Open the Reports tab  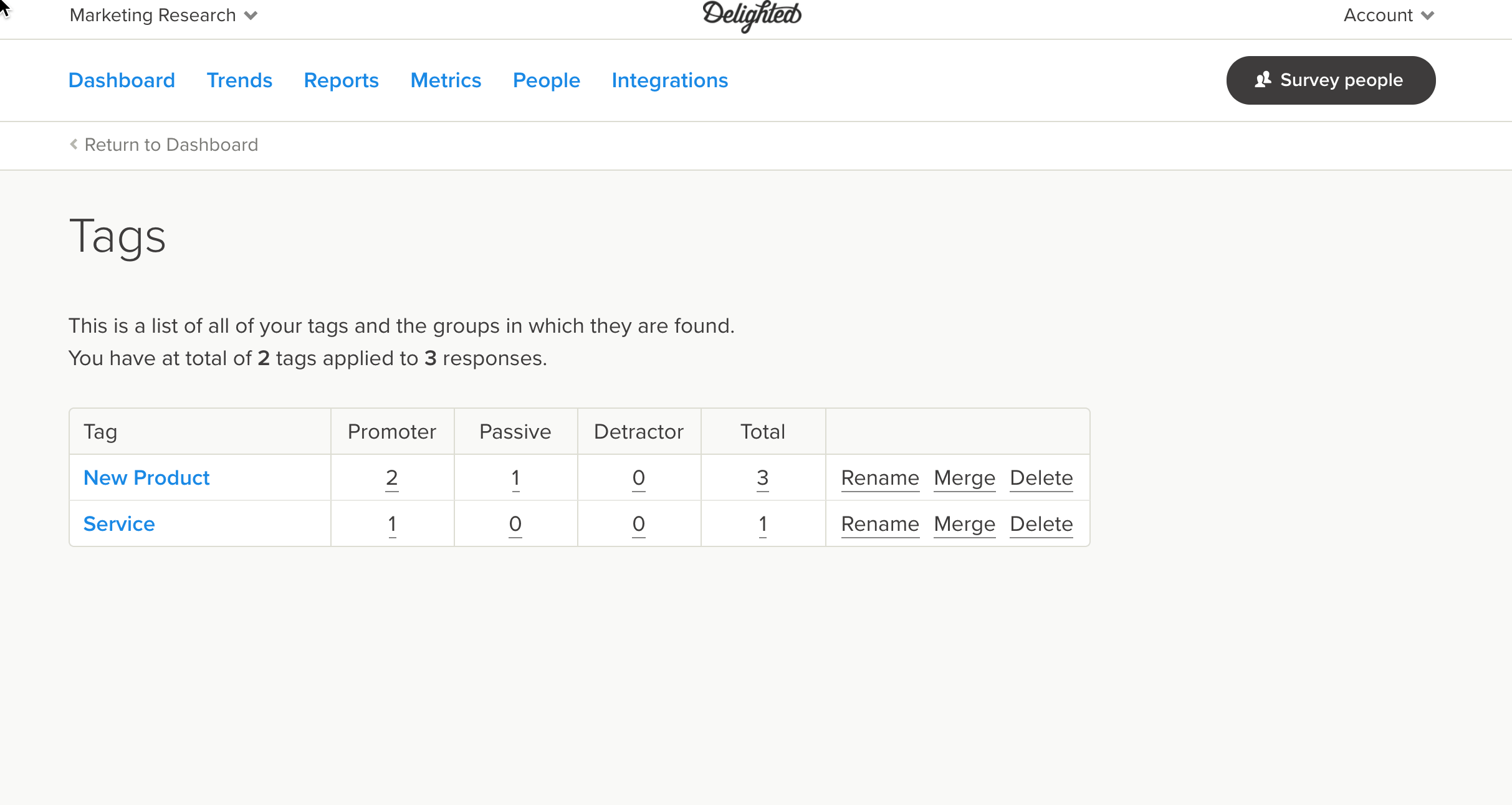[x=341, y=80]
